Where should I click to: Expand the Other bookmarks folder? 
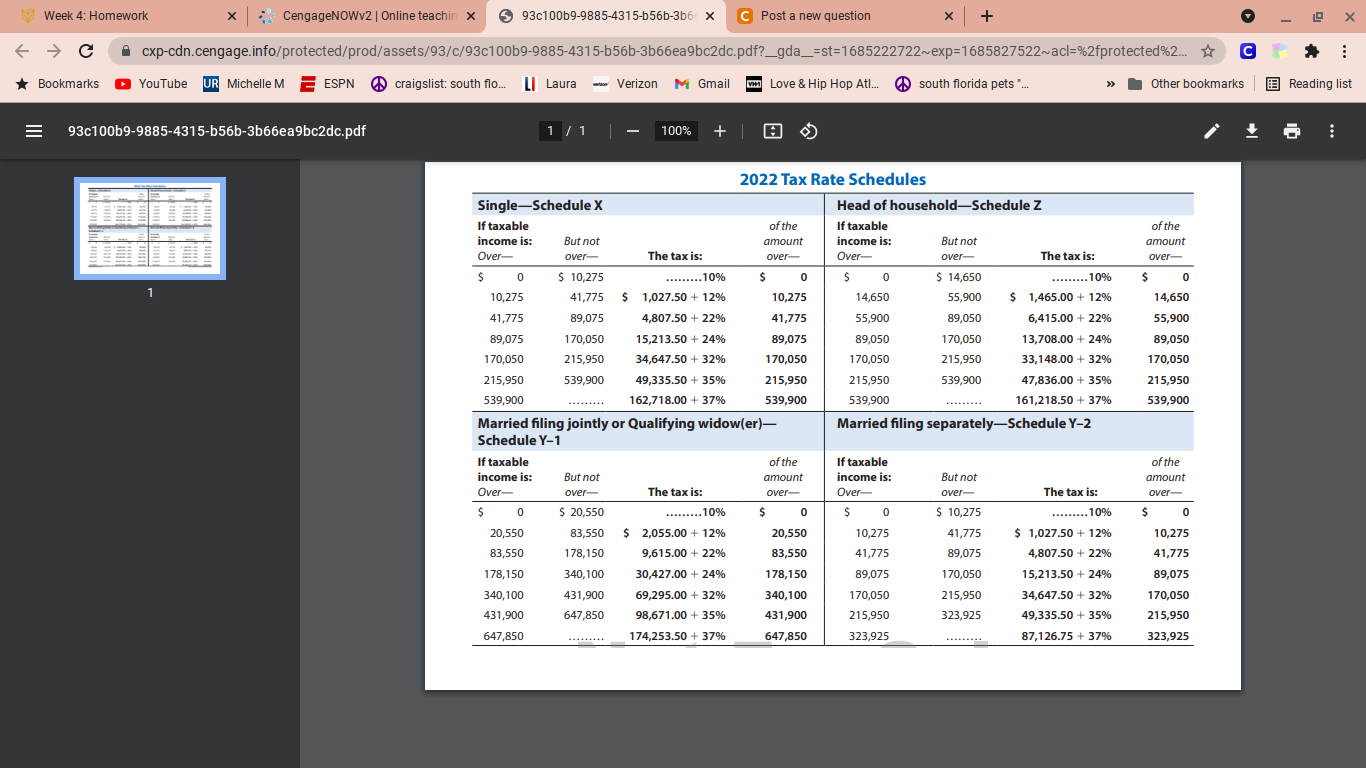[1185, 84]
